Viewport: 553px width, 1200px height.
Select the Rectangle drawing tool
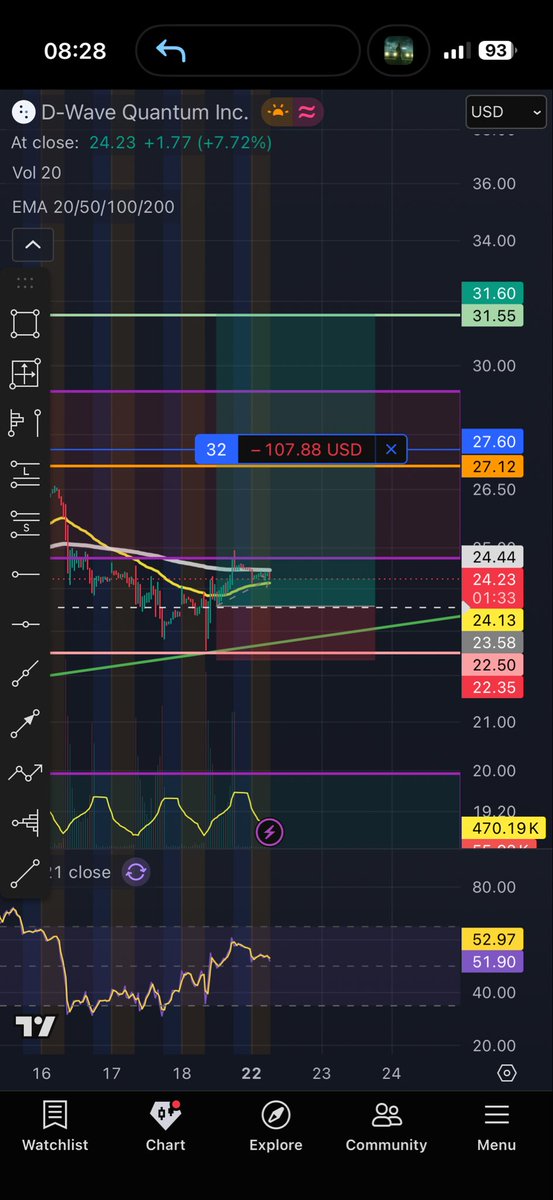coord(25,323)
